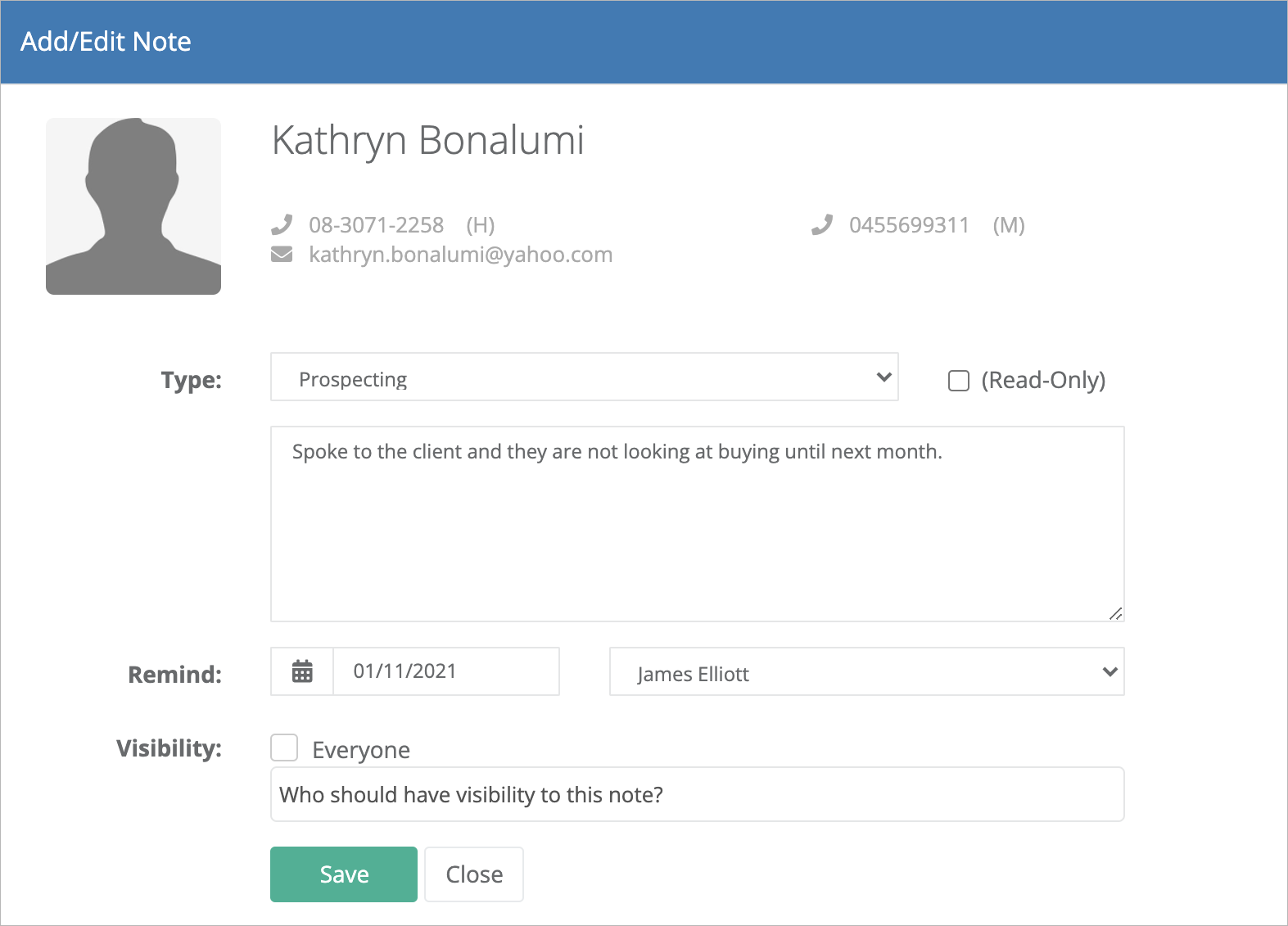
Task: Click the home number 08-3071-2258
Action: click(x=377, y=224)
